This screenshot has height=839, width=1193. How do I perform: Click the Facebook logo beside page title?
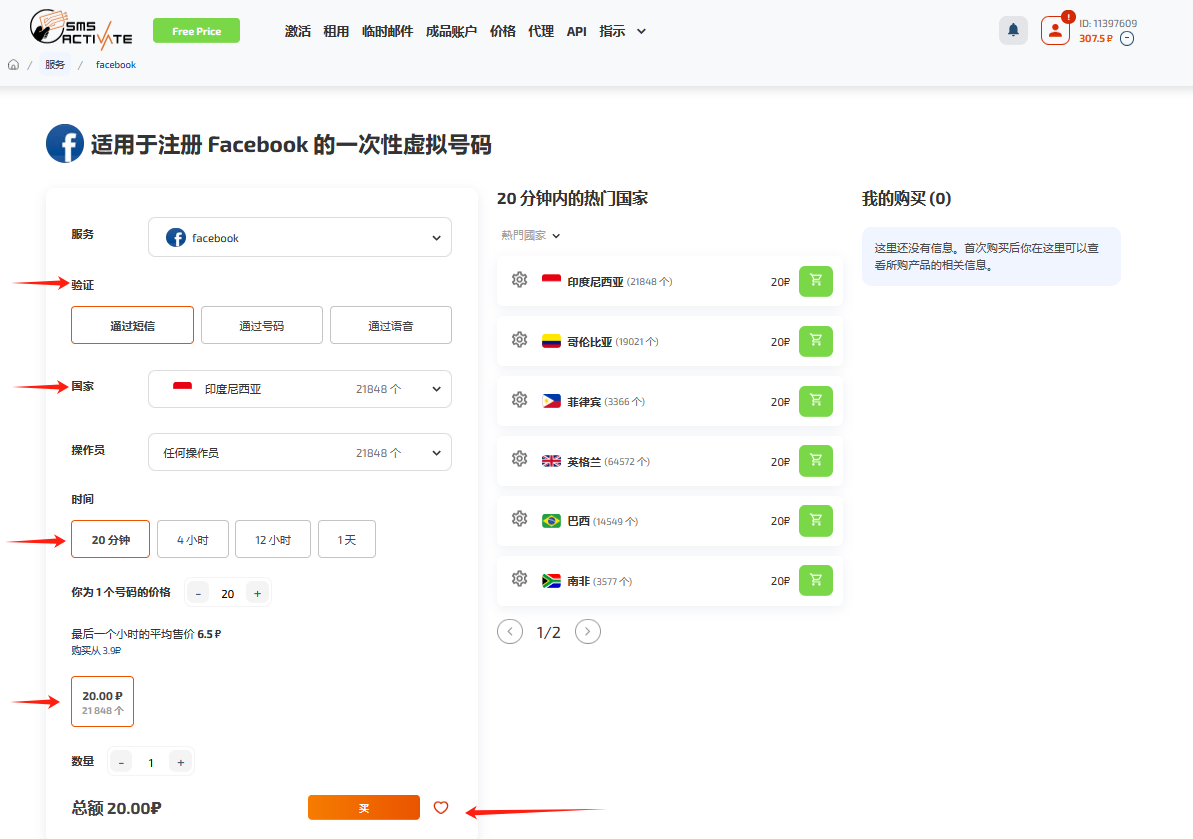tap(65, 144)
